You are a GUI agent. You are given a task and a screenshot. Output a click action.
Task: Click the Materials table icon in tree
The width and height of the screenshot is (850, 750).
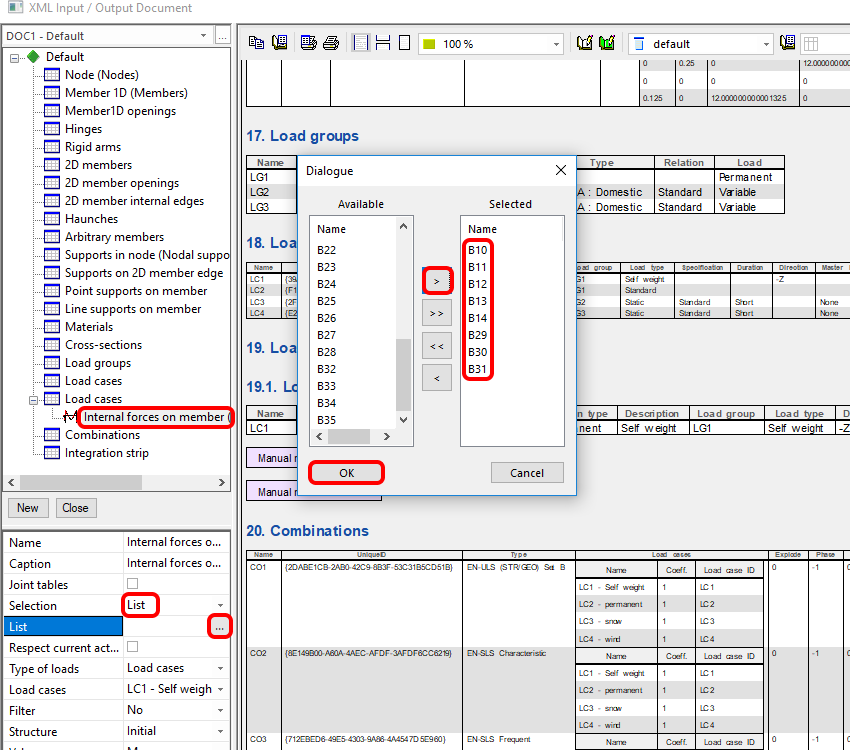pyautogui.click(x=52, y=327)
